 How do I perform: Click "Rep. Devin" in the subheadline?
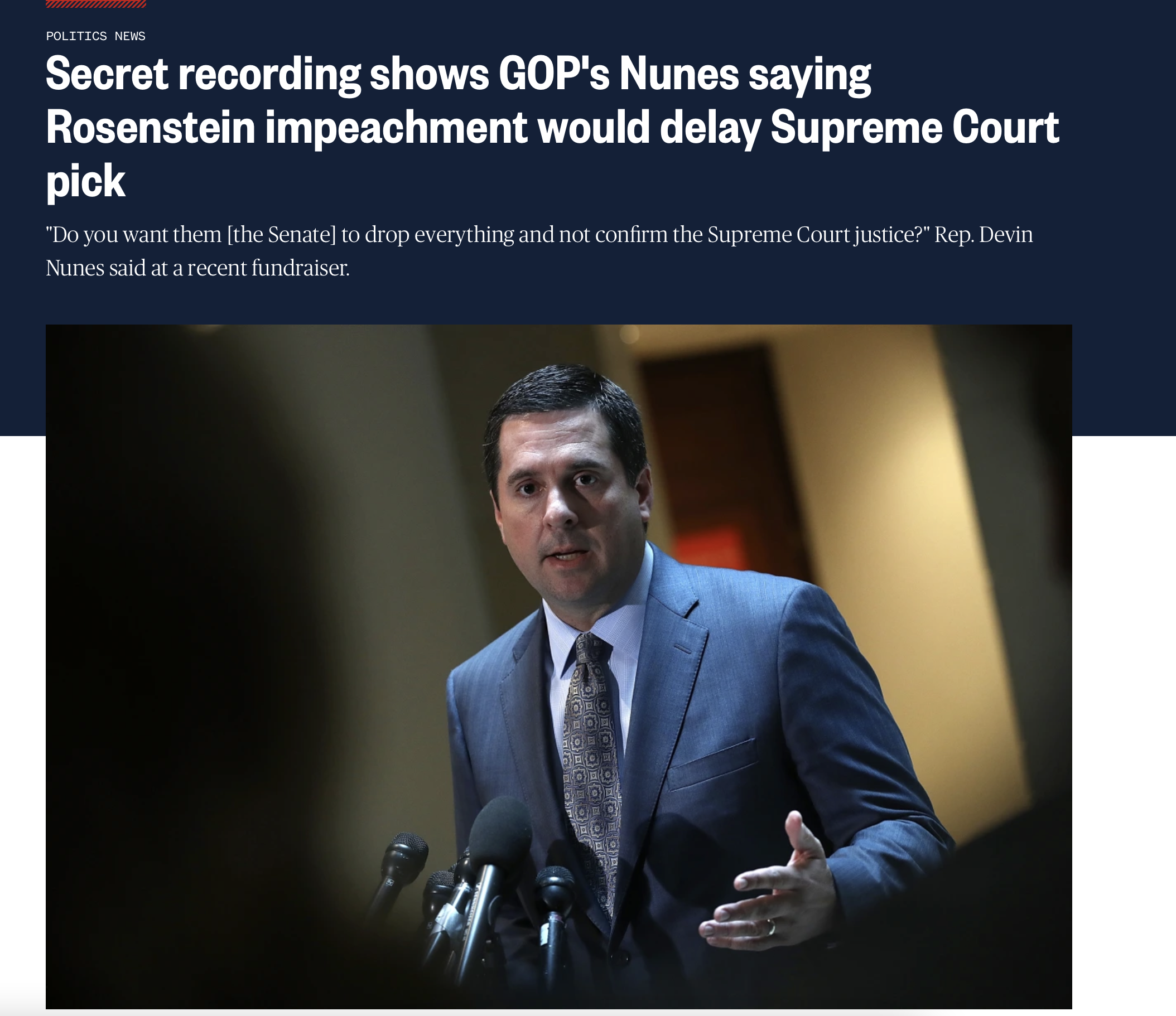pyautogui.click(x=984, y=235)
